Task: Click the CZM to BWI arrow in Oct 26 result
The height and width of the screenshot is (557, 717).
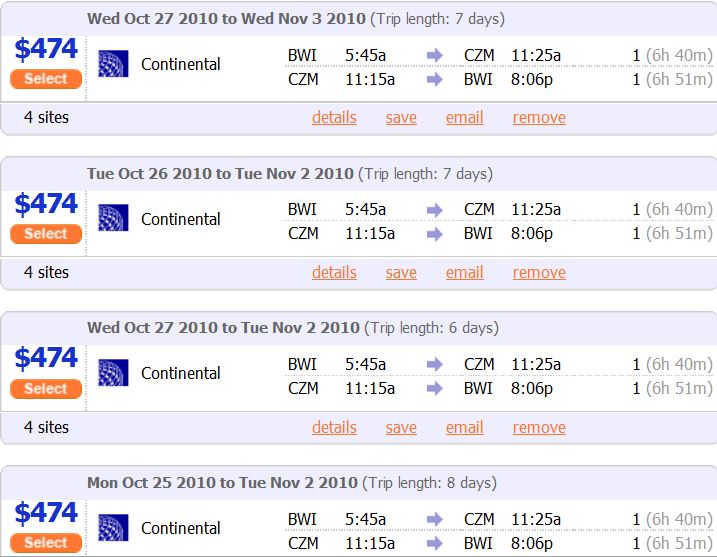Action: tap(434, 234)
